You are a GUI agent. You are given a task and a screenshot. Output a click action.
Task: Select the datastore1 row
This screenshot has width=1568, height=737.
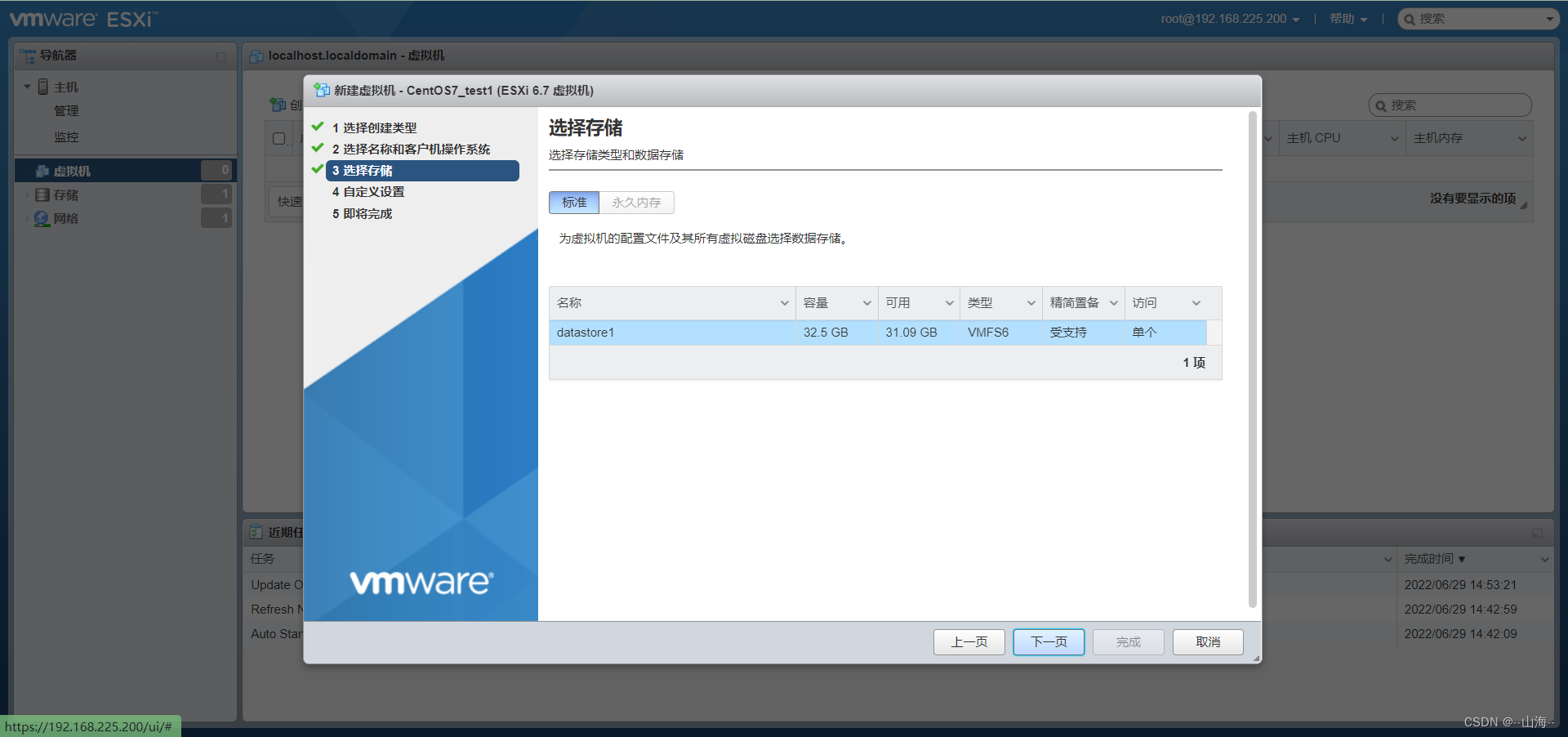point(878,333)
